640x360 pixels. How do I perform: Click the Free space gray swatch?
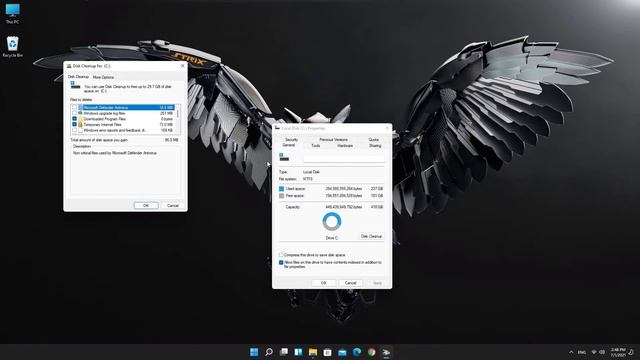click(x=281, y=196)
